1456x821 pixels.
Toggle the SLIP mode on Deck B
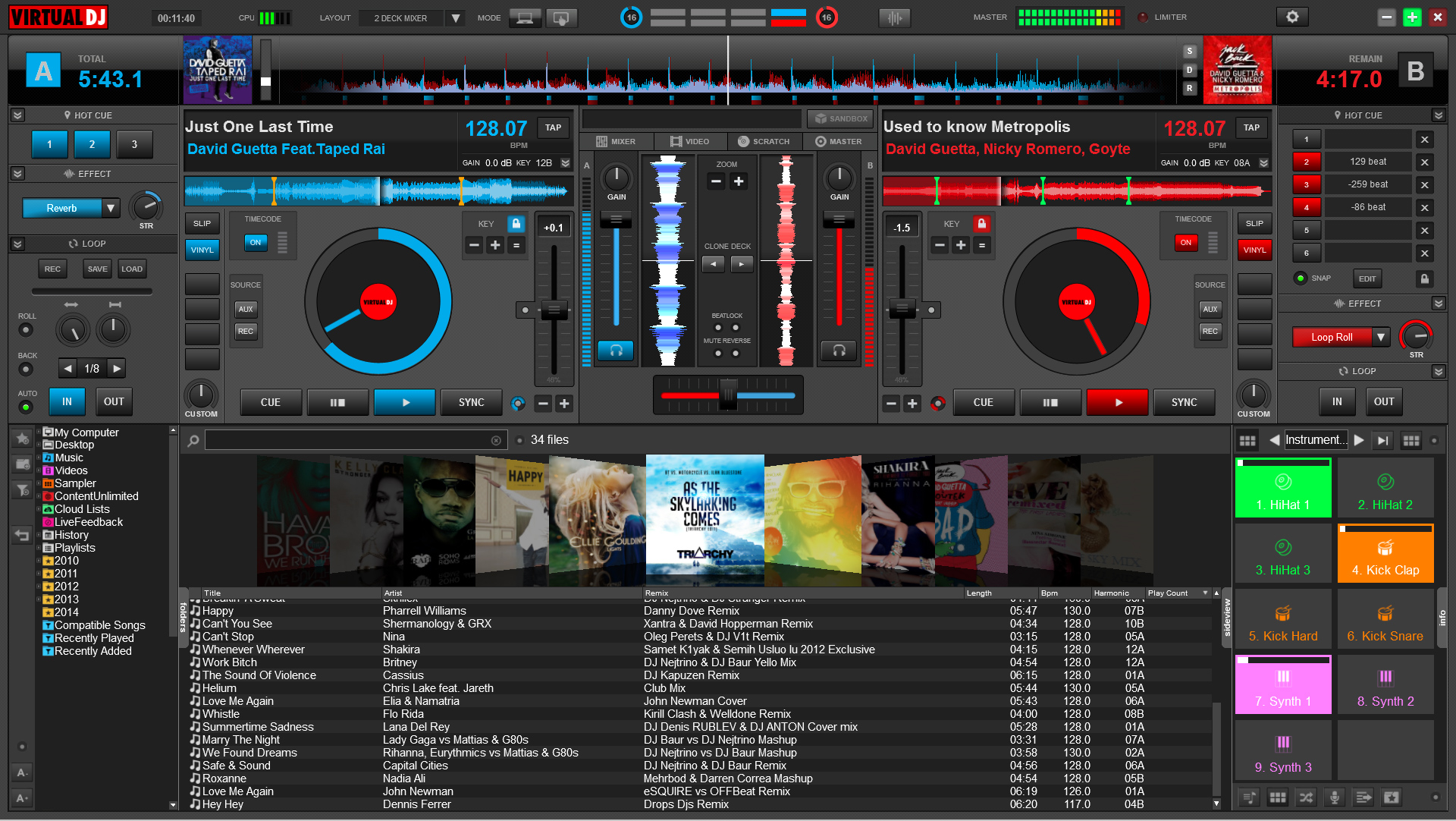tap(1253, 224)
